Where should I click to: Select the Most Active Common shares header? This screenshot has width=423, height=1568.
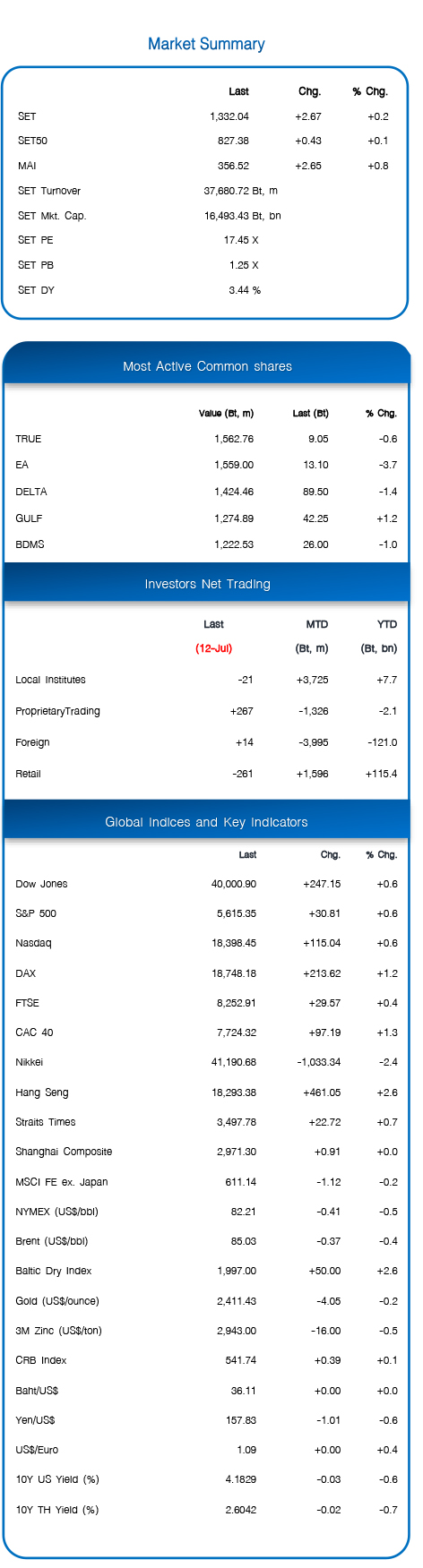point(207,366)
